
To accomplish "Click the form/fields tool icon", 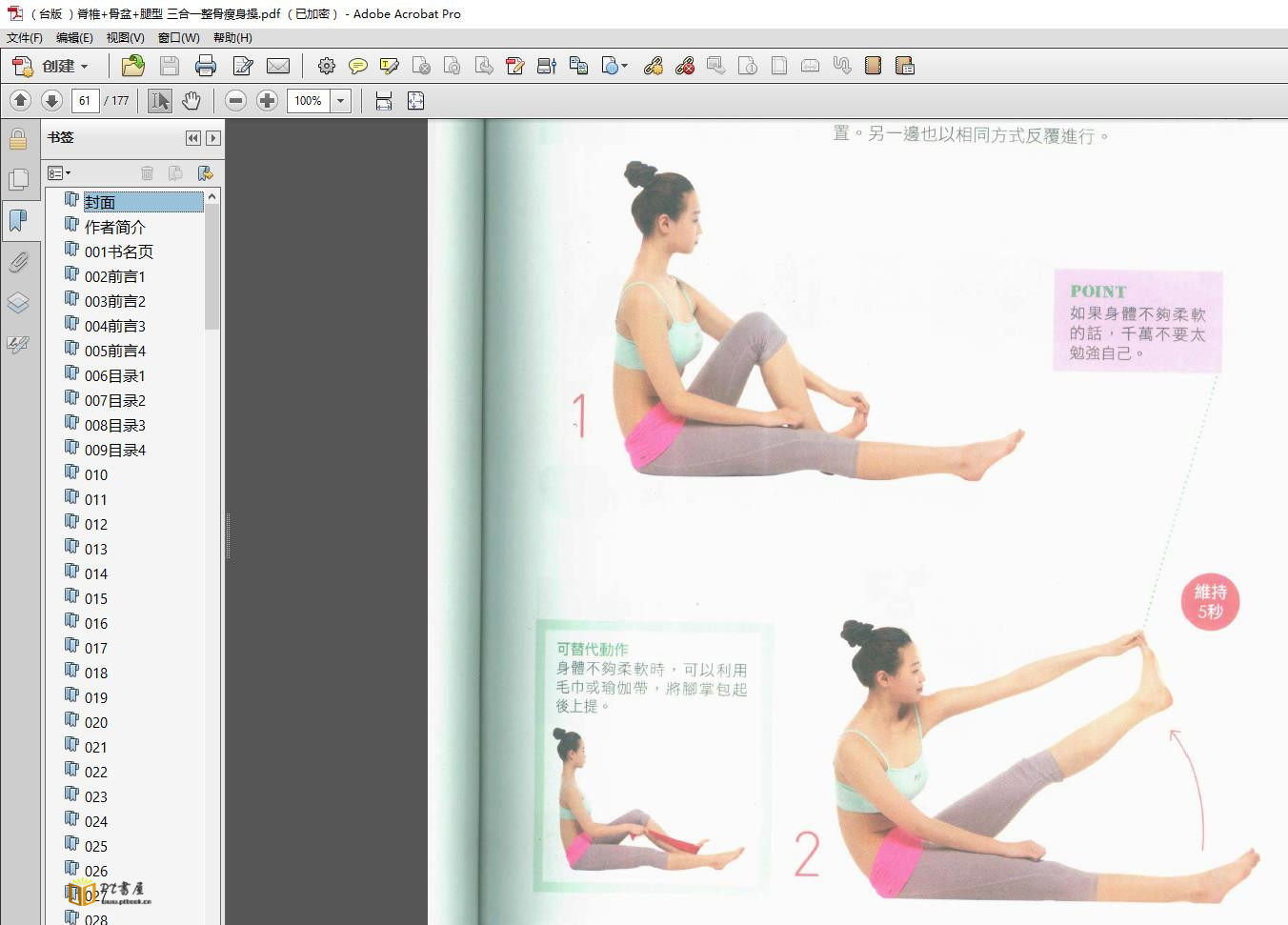I will click(547, 66).
